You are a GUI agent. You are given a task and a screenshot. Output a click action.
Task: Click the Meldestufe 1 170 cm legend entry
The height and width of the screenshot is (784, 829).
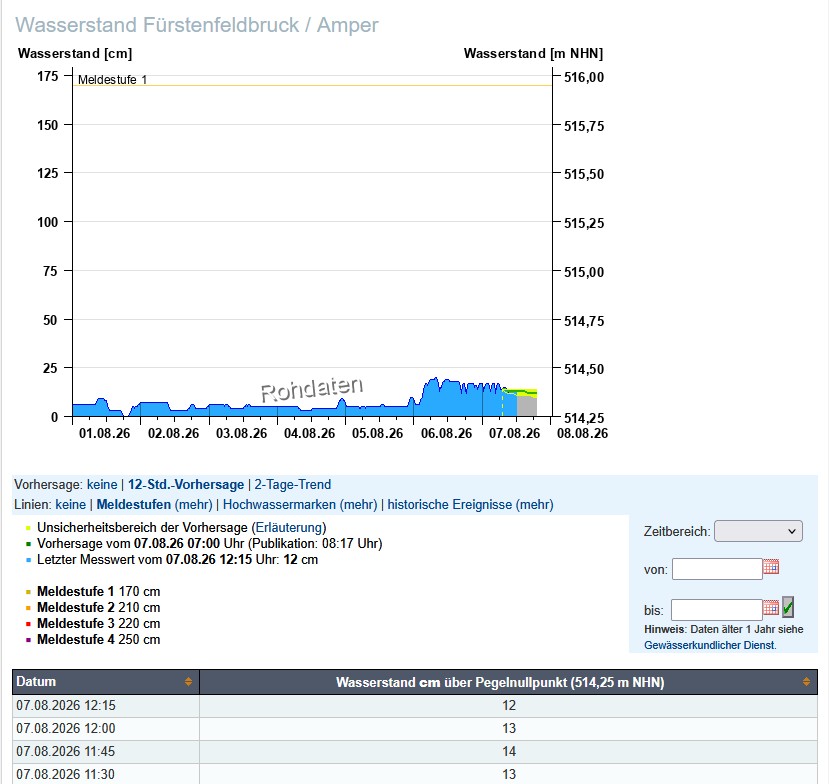click(98, 592)
